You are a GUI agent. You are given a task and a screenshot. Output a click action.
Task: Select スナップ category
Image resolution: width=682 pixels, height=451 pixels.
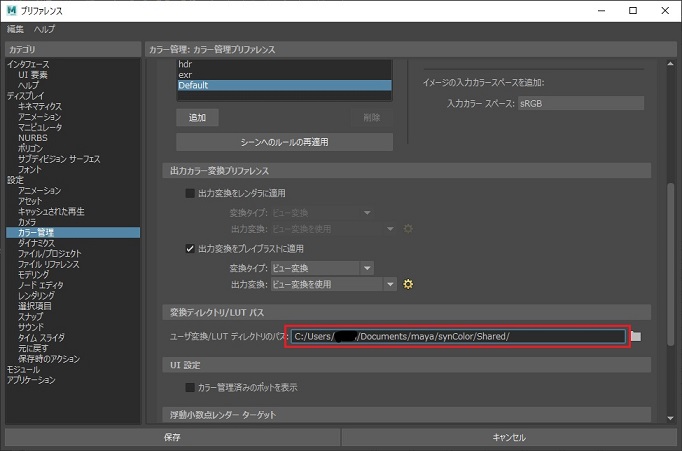30,317
